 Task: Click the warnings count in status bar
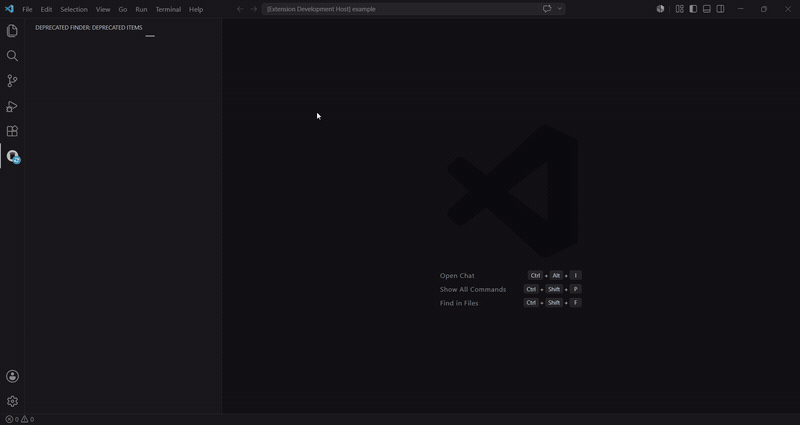[28, 419]
